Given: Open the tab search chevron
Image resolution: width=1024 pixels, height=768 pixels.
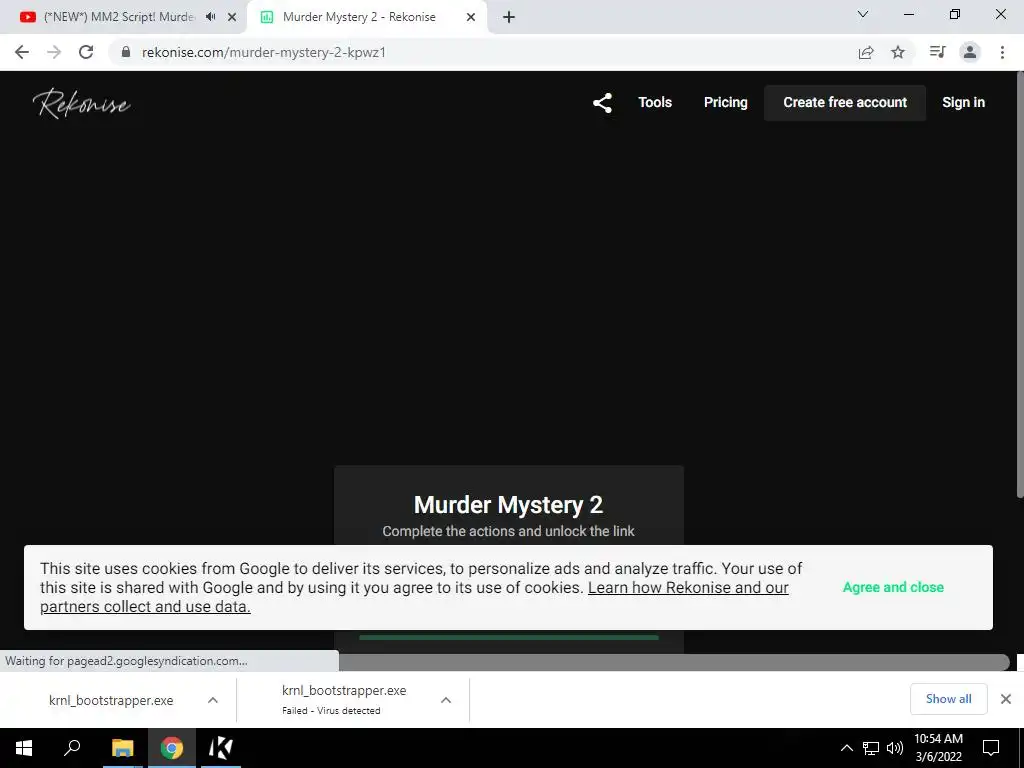Looking at the screenshot, I should click(863, 14).
